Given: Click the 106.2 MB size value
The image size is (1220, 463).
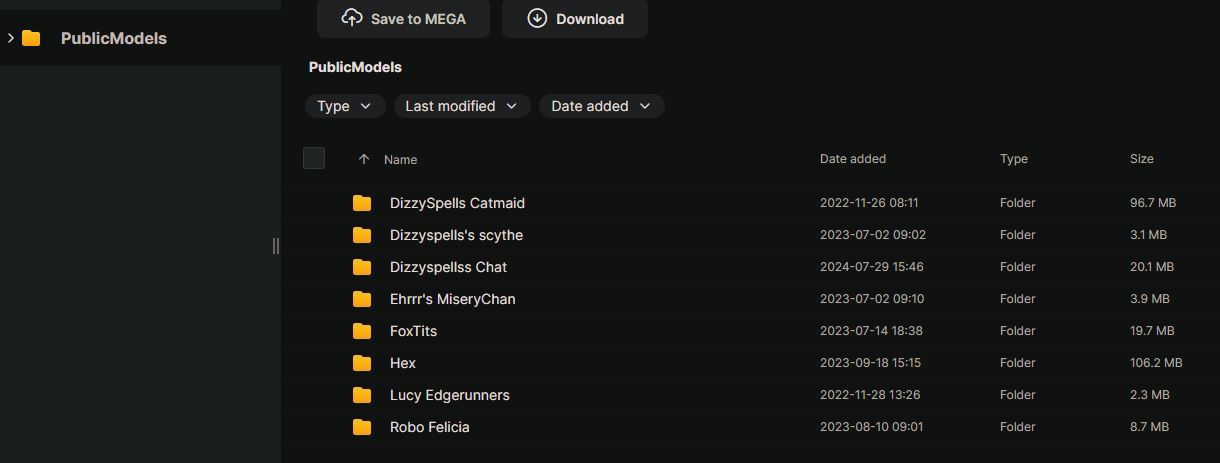Looking at the screenshot, I should pos(1156,363).
